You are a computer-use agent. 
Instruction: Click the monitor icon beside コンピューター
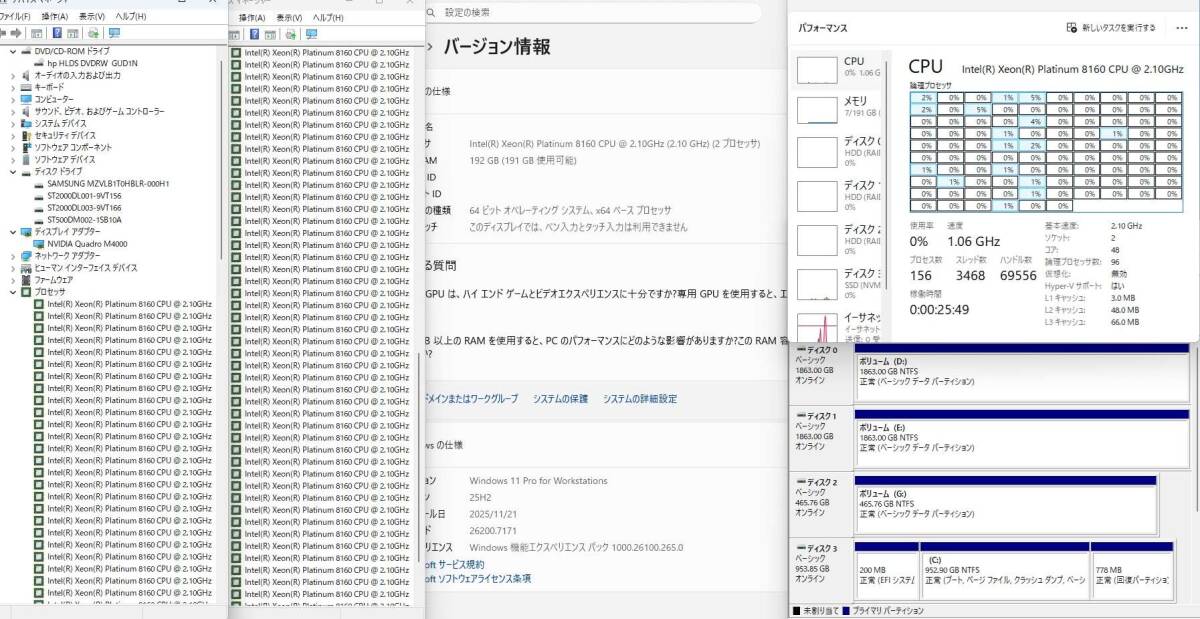26,99
